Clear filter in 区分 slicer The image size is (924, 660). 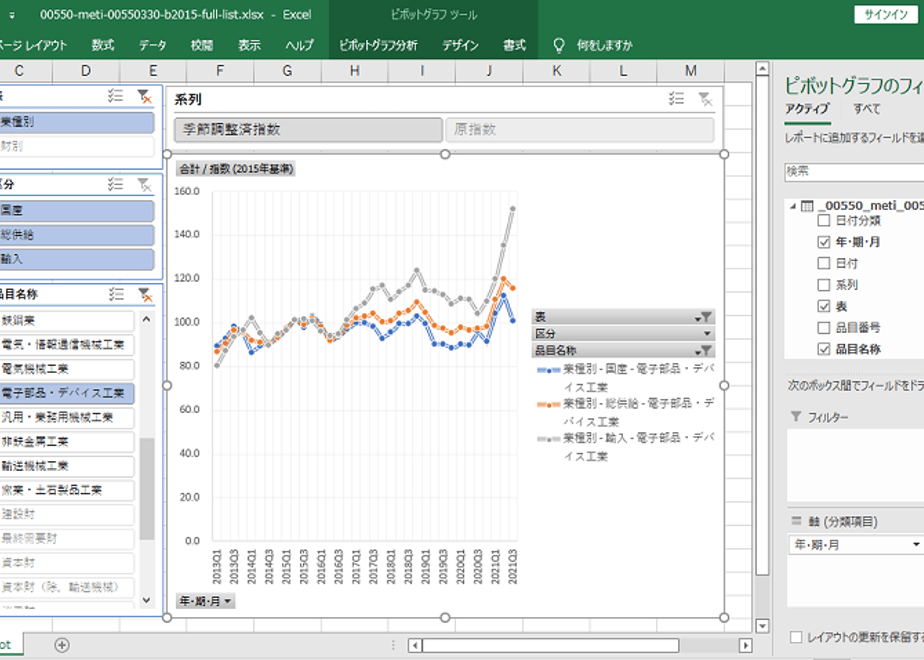[144, 184]
